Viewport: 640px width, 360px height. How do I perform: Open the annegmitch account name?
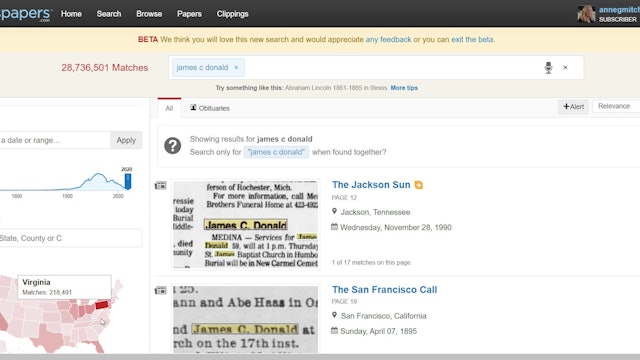pos(619,10)
